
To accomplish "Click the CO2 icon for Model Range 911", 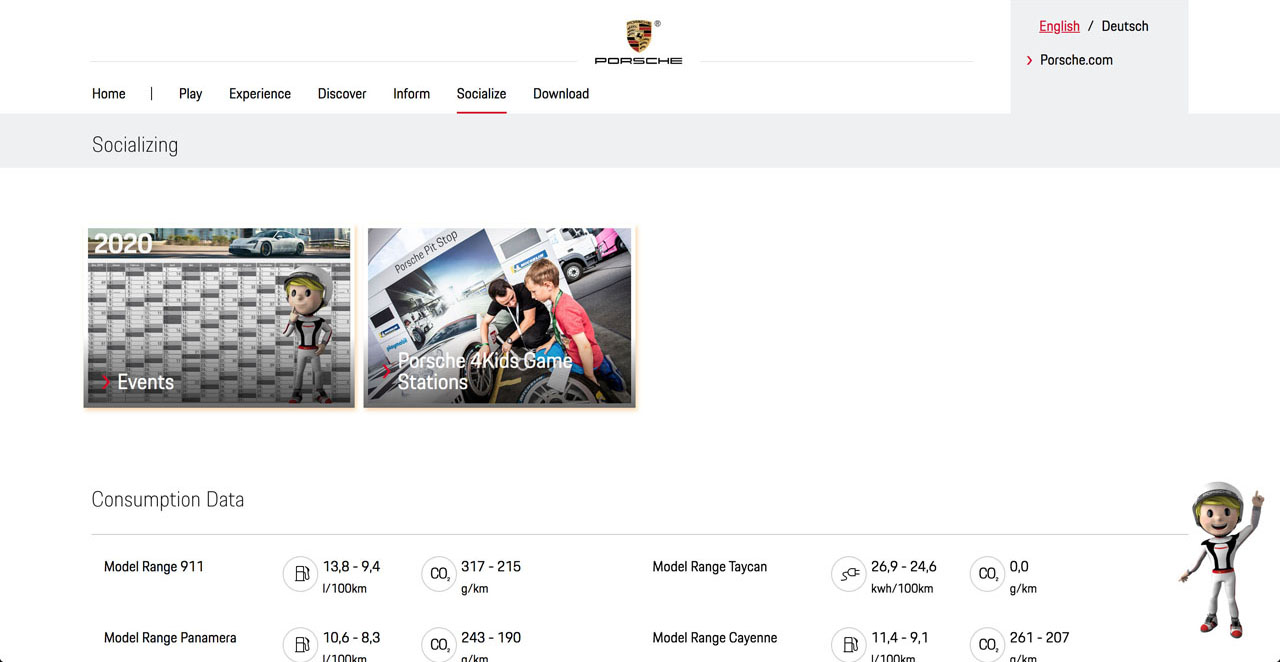I will point(439,574).
